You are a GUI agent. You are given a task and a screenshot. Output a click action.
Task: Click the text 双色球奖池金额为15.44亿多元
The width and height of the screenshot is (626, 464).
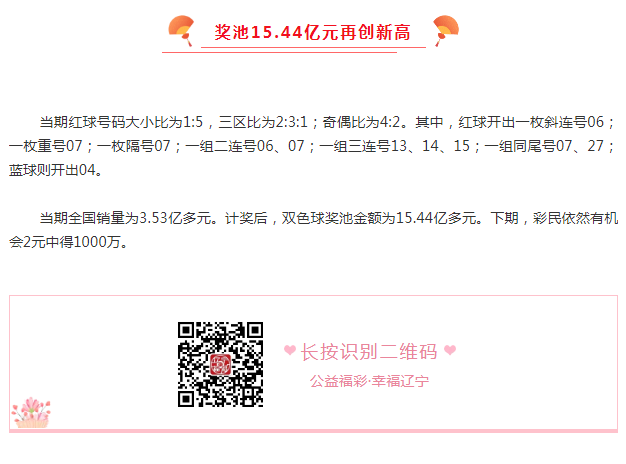[379, 218]
